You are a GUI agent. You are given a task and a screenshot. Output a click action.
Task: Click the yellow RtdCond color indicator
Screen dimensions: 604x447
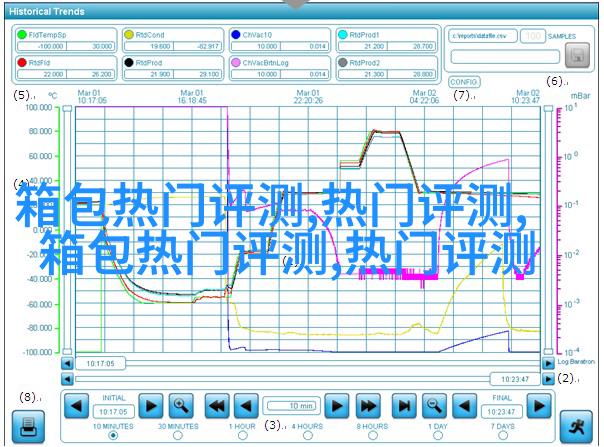pos(129,35)
